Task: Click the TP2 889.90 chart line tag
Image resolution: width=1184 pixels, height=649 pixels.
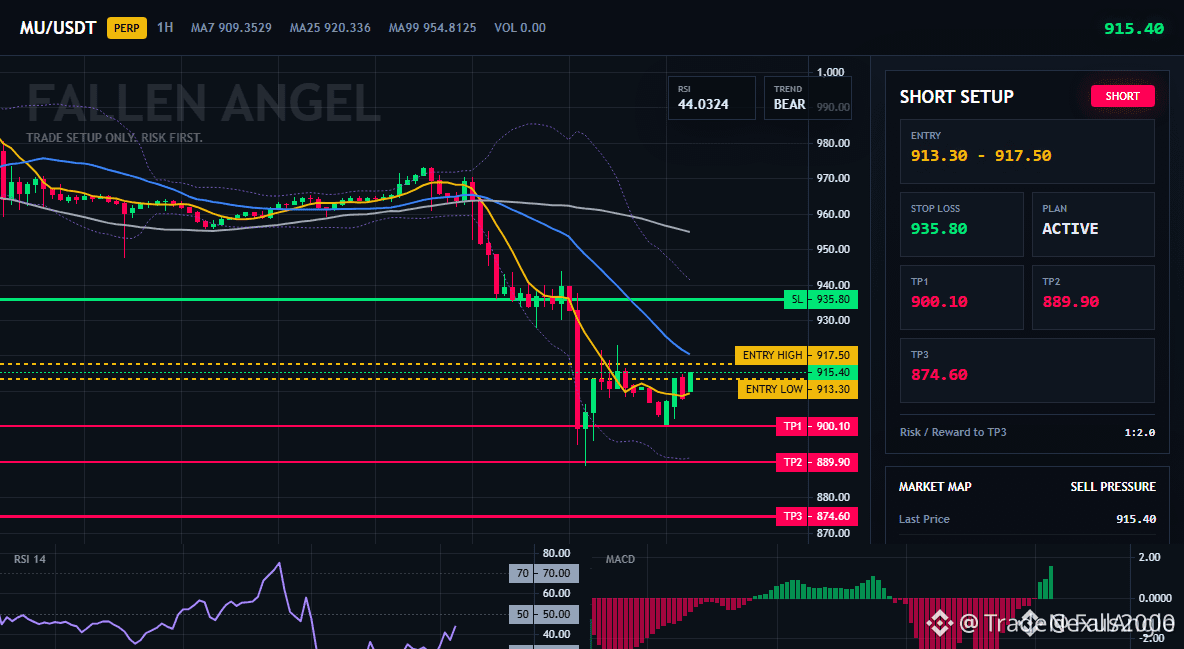Action: pos(816,462)
